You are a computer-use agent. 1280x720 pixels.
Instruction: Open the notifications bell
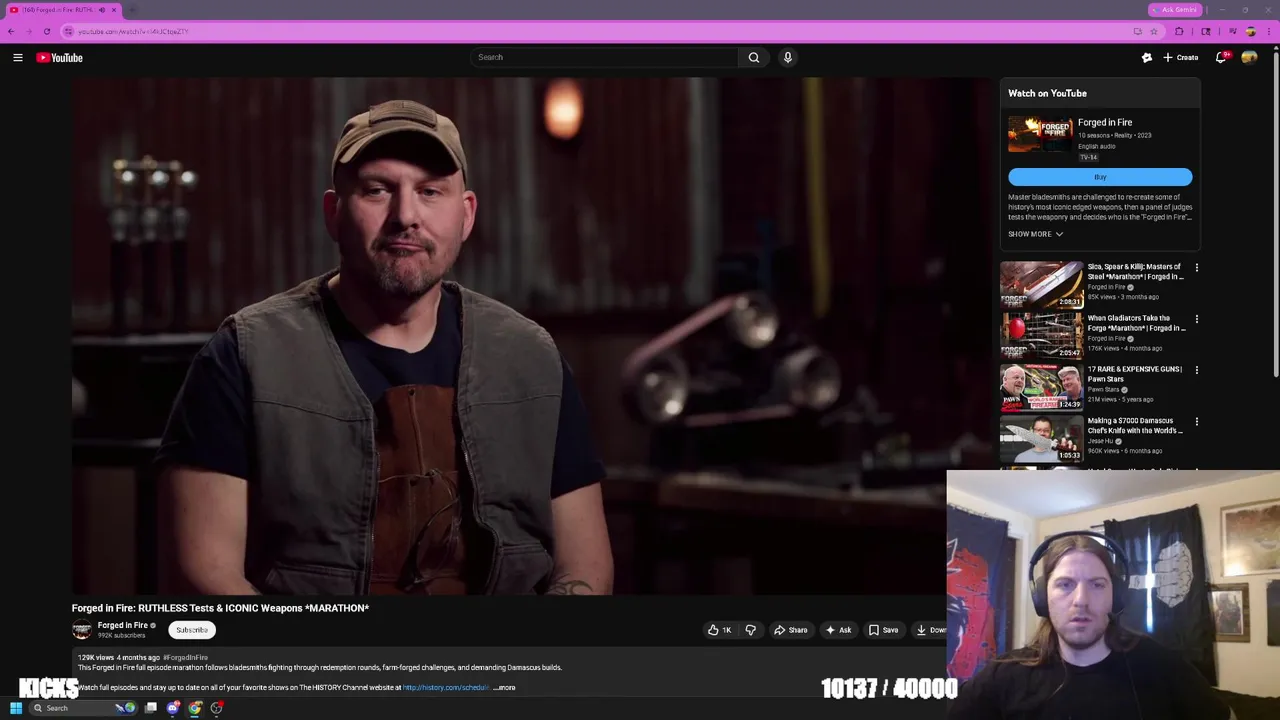tap(1221, 58)
